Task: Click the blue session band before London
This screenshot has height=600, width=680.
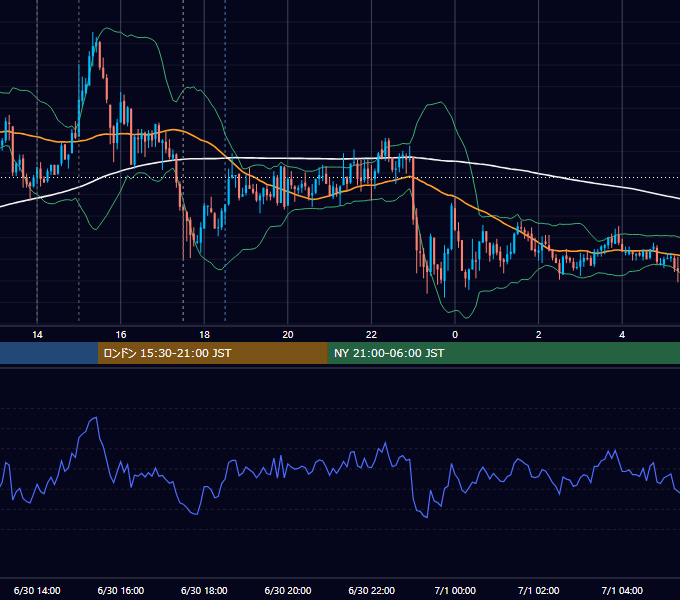Action: (49, 353)
